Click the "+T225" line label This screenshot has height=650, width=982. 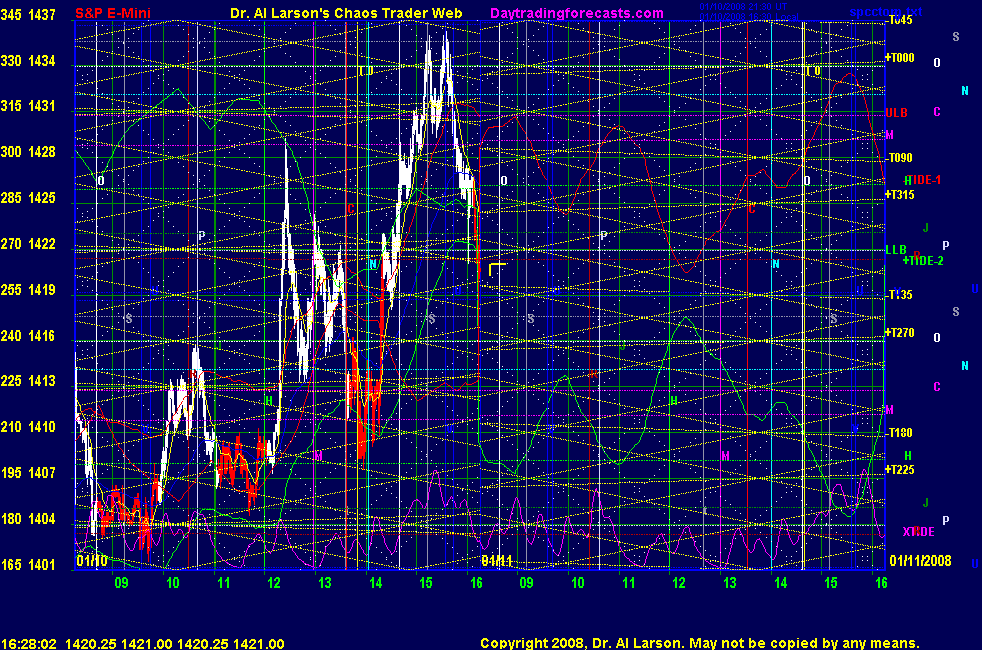tap(899, 470)
